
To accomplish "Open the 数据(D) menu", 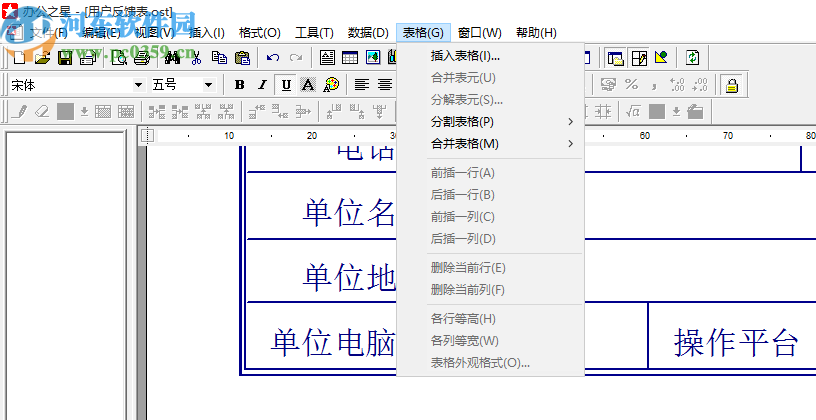I will pos(368,33).
